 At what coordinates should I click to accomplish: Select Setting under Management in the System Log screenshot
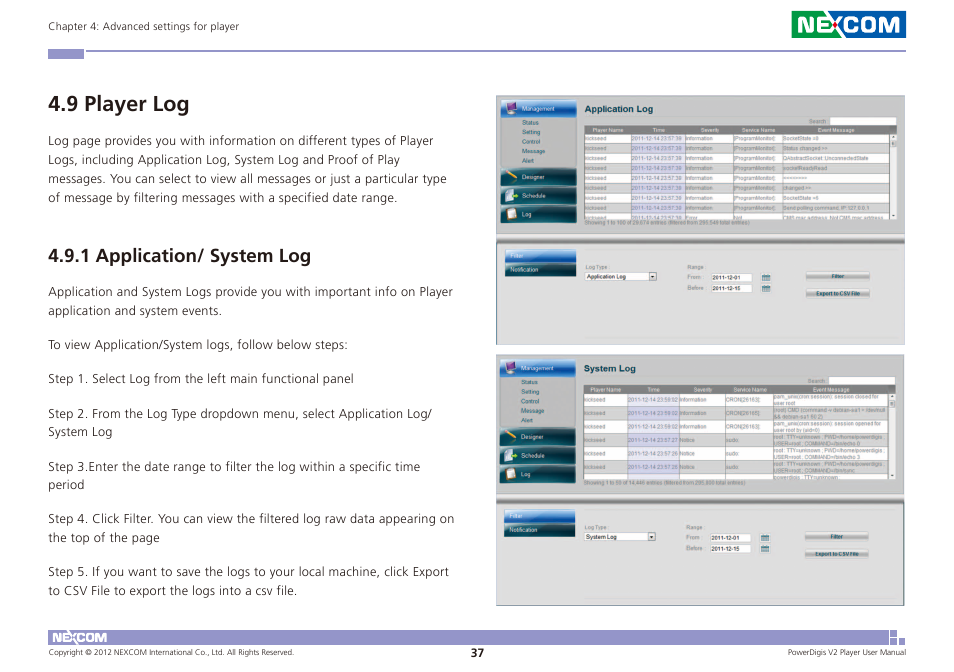click(x=530, y=392)
